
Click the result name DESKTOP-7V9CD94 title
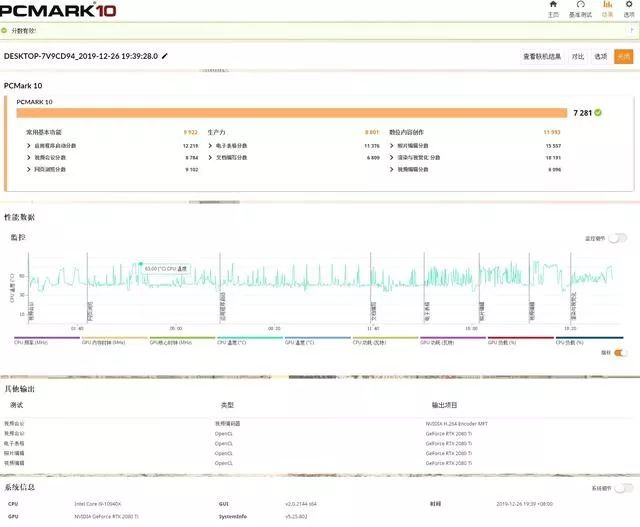click(81, 56)
